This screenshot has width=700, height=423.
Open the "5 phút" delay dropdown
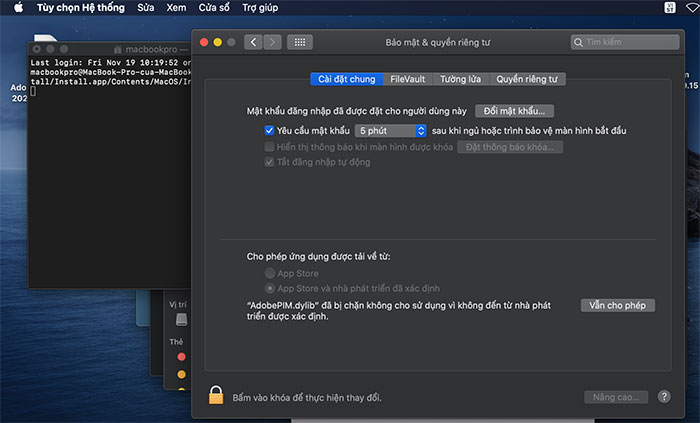pyautogui.click(x=392, y=131)
